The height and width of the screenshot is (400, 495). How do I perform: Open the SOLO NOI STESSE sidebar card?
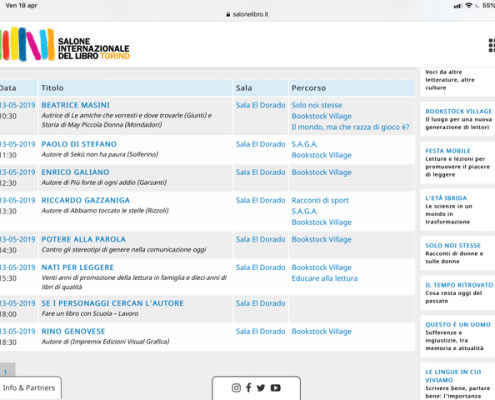[x=458, y=253]
